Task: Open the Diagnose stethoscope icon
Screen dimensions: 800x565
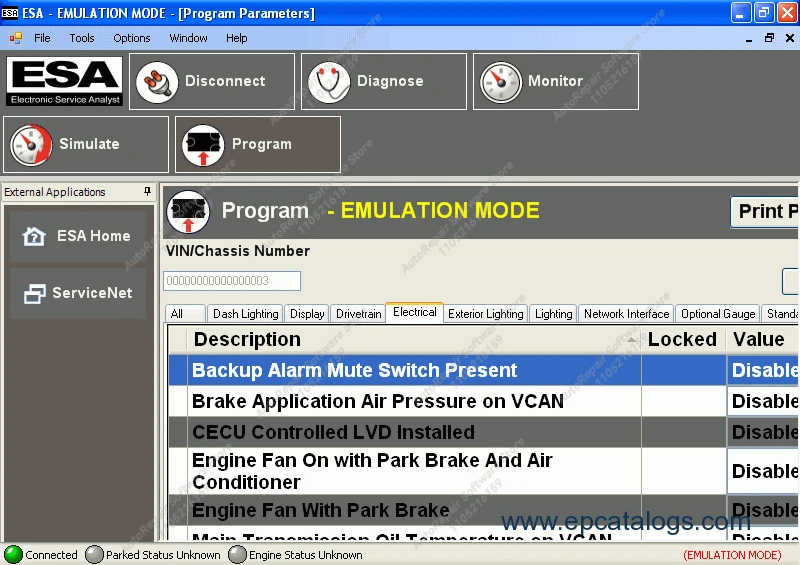Action: (x=329, y=82)
